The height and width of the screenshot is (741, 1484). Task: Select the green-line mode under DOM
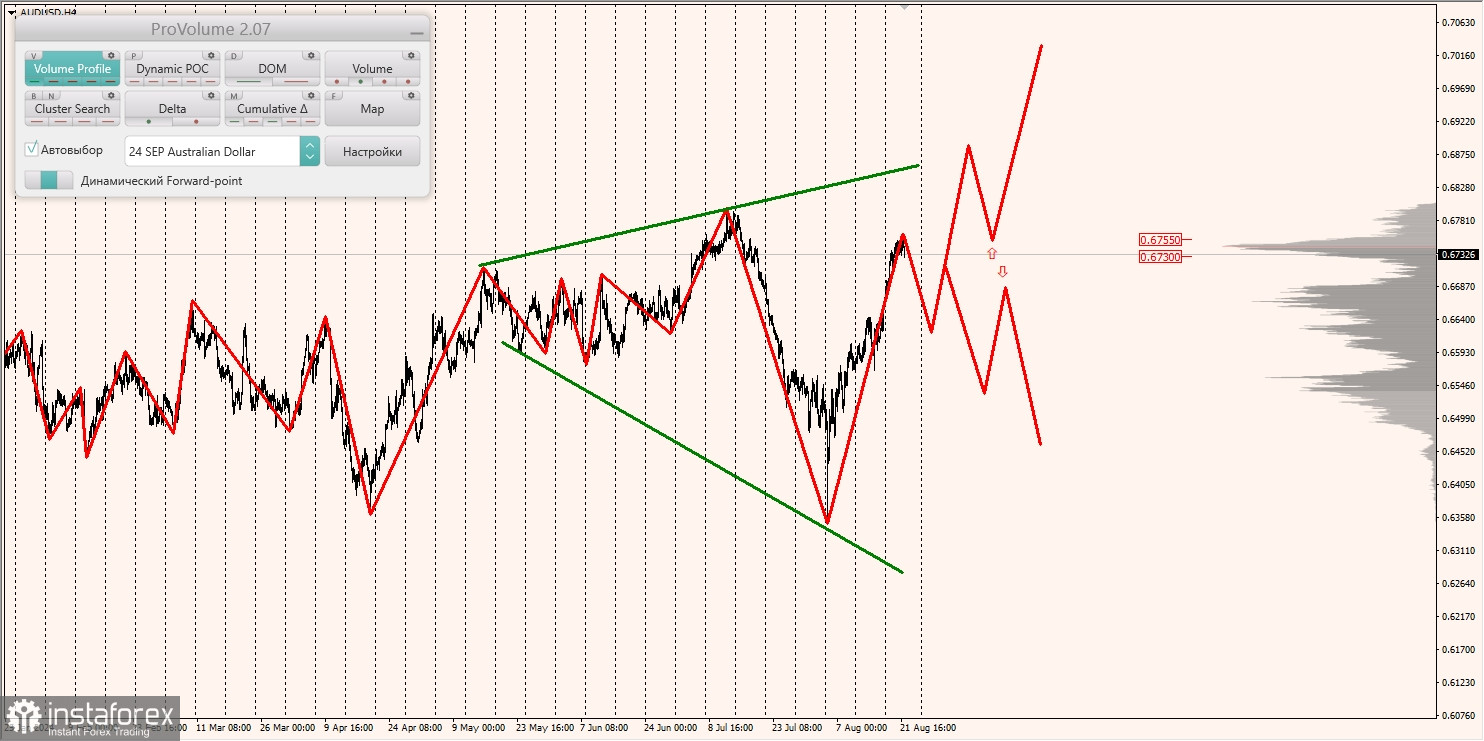(x=249, y=81)
